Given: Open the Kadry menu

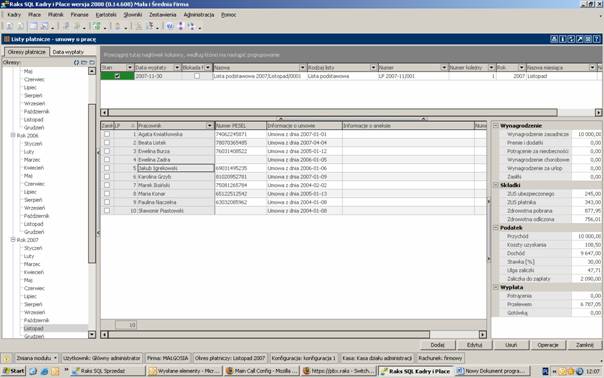Looking at the screenshot, I should pos(14,15).
